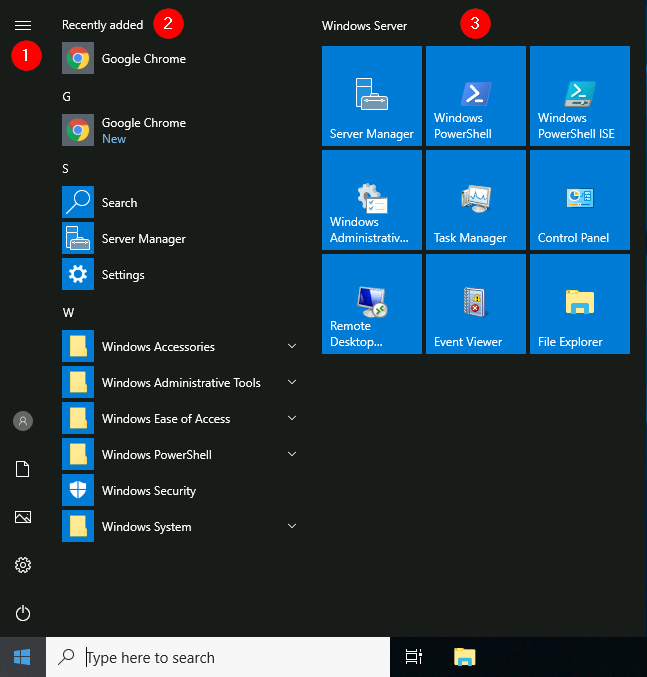
Task: Launch the Windows PowerShell tile
Action: (x=476, y=96)
